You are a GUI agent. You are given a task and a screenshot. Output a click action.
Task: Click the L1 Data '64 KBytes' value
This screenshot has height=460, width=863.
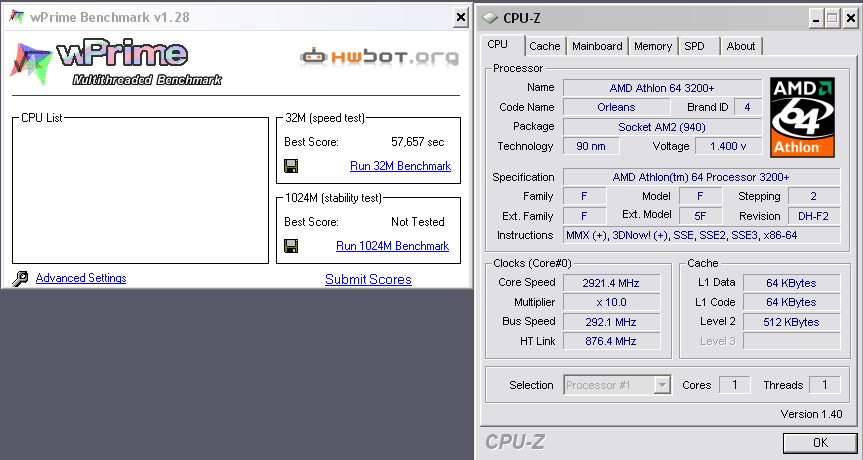pyautogui.click(x=791, y=283)
